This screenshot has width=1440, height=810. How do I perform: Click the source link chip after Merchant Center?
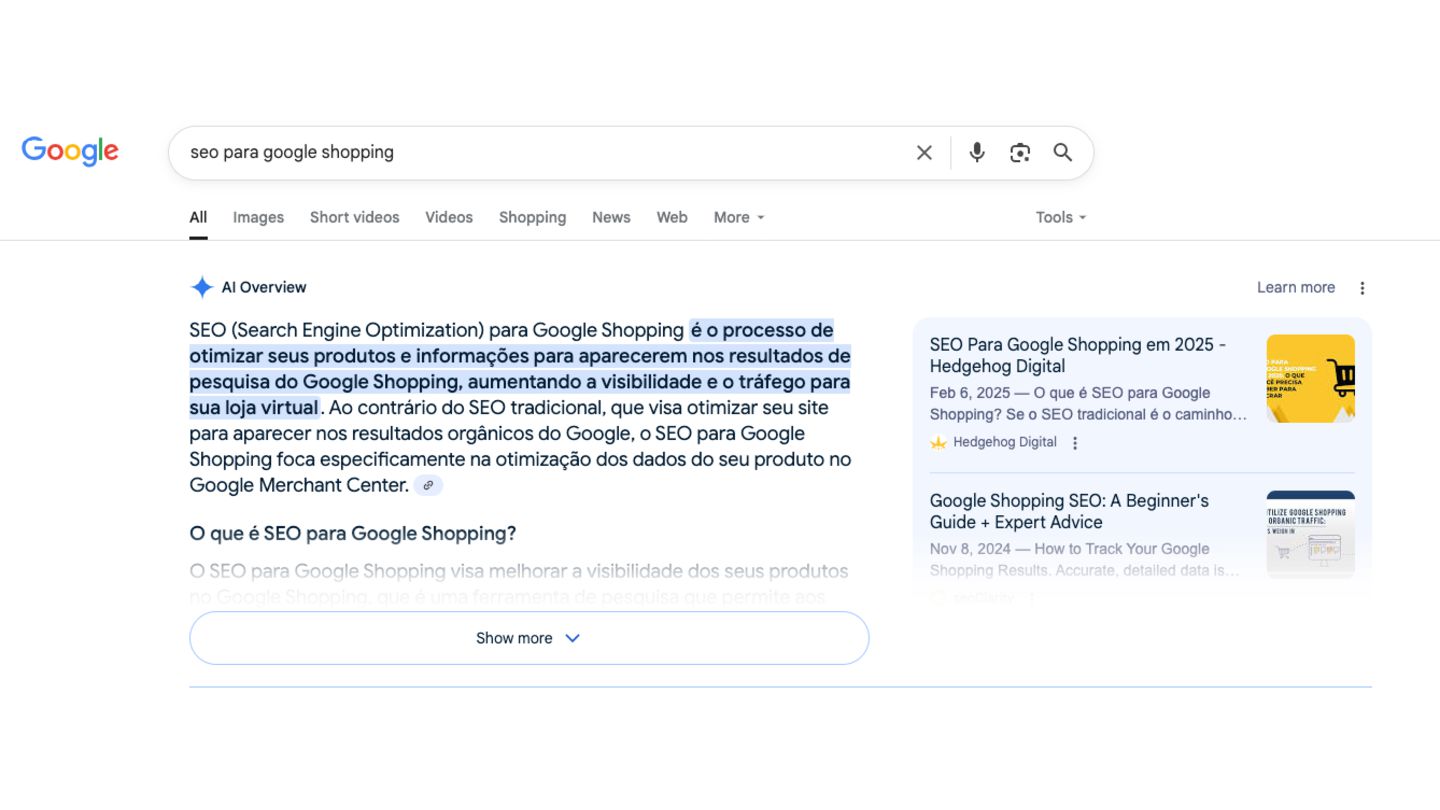point(428,485)
